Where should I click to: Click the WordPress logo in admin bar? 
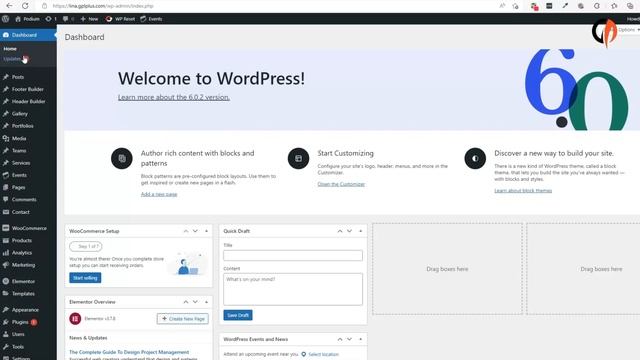pos(5,19)
